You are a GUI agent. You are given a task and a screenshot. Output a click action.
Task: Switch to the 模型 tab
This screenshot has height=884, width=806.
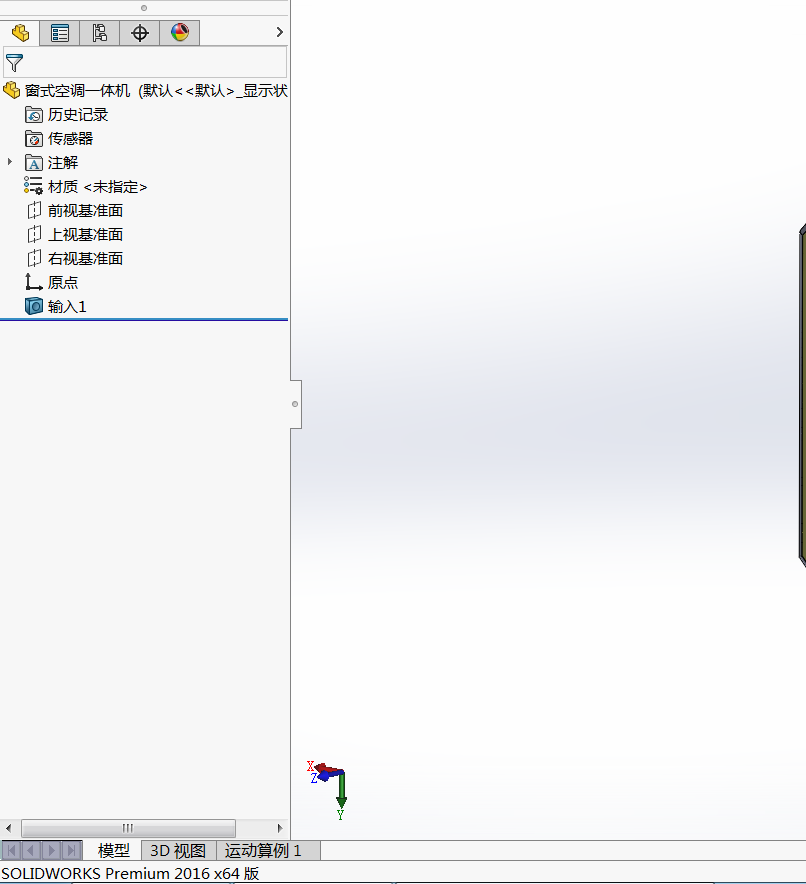pyautogui.click(x=113, y=850)
